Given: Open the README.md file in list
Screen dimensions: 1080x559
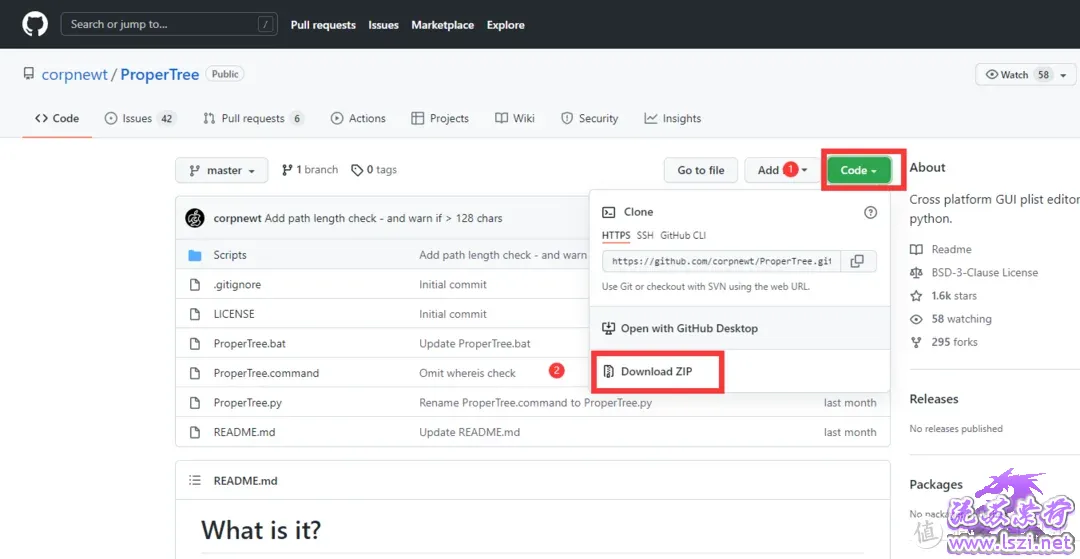Looking at the screenshot, I should pyautogui.click(x=245, y=432).
